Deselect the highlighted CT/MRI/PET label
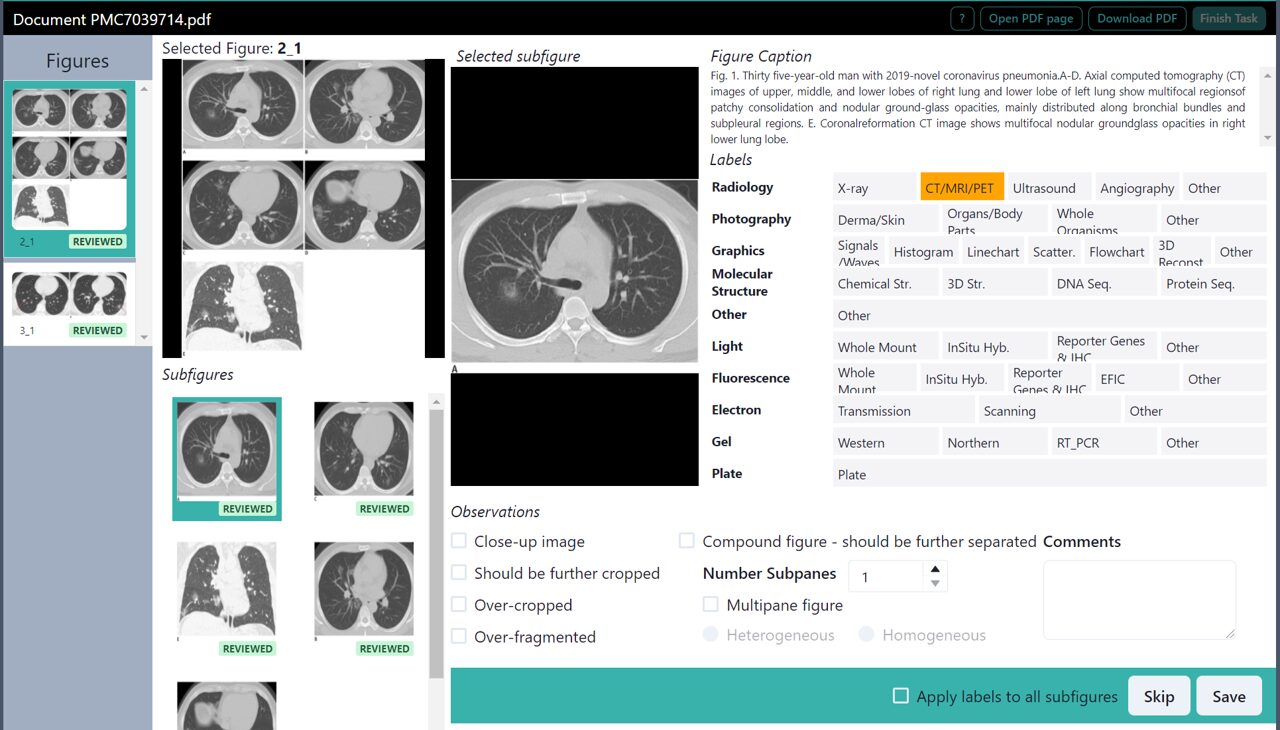The image size is (1280, 730). click(961, 187)
